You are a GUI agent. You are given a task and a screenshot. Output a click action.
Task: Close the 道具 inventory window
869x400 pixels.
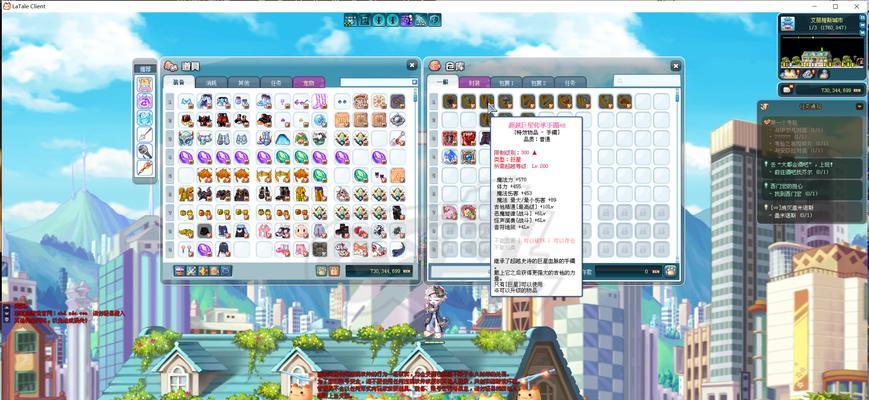pos(412,65)
